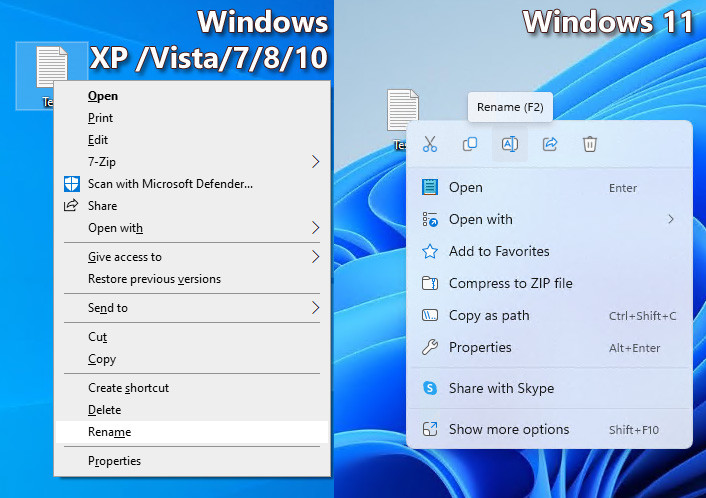Choose Show more options
Screen dimensions: 706x498
coord(549,429)
